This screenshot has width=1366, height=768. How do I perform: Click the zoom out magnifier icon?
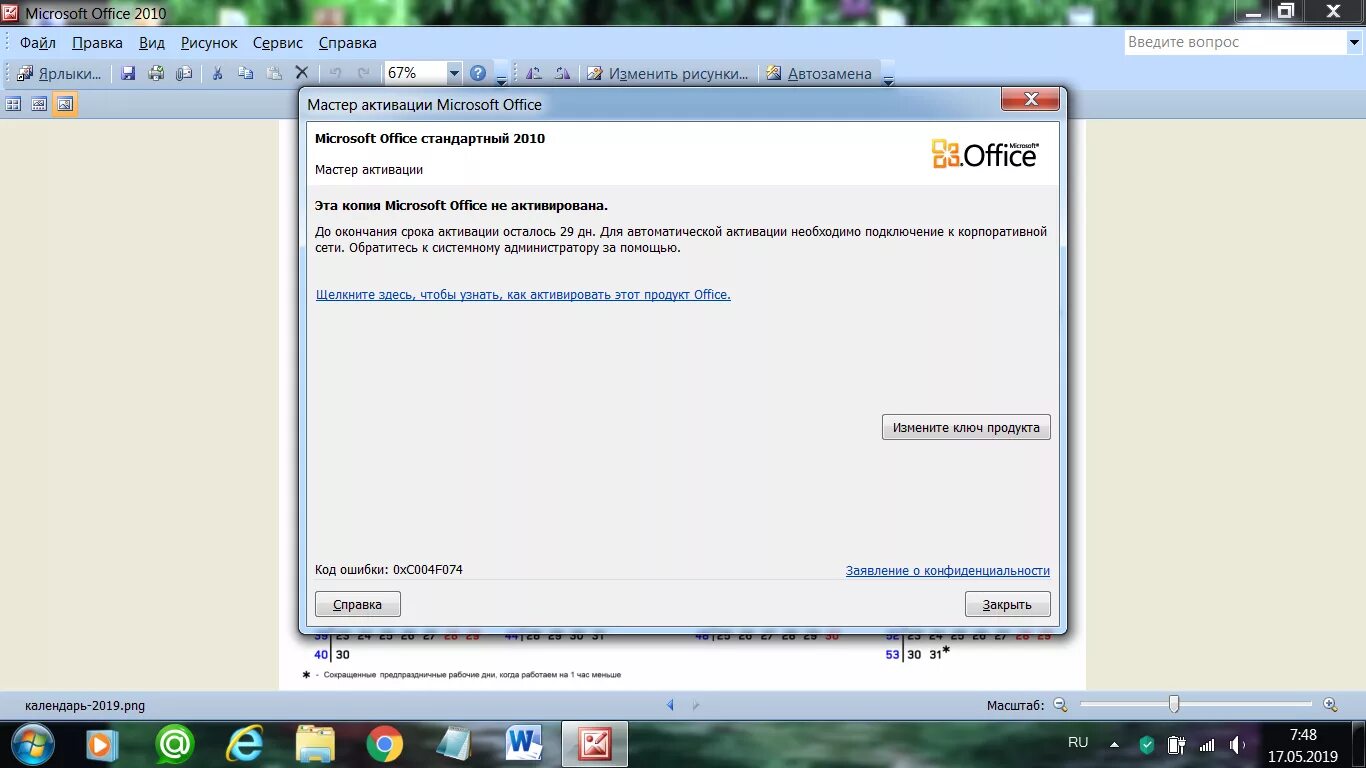pyautogui.click(x=1060, y=705)
